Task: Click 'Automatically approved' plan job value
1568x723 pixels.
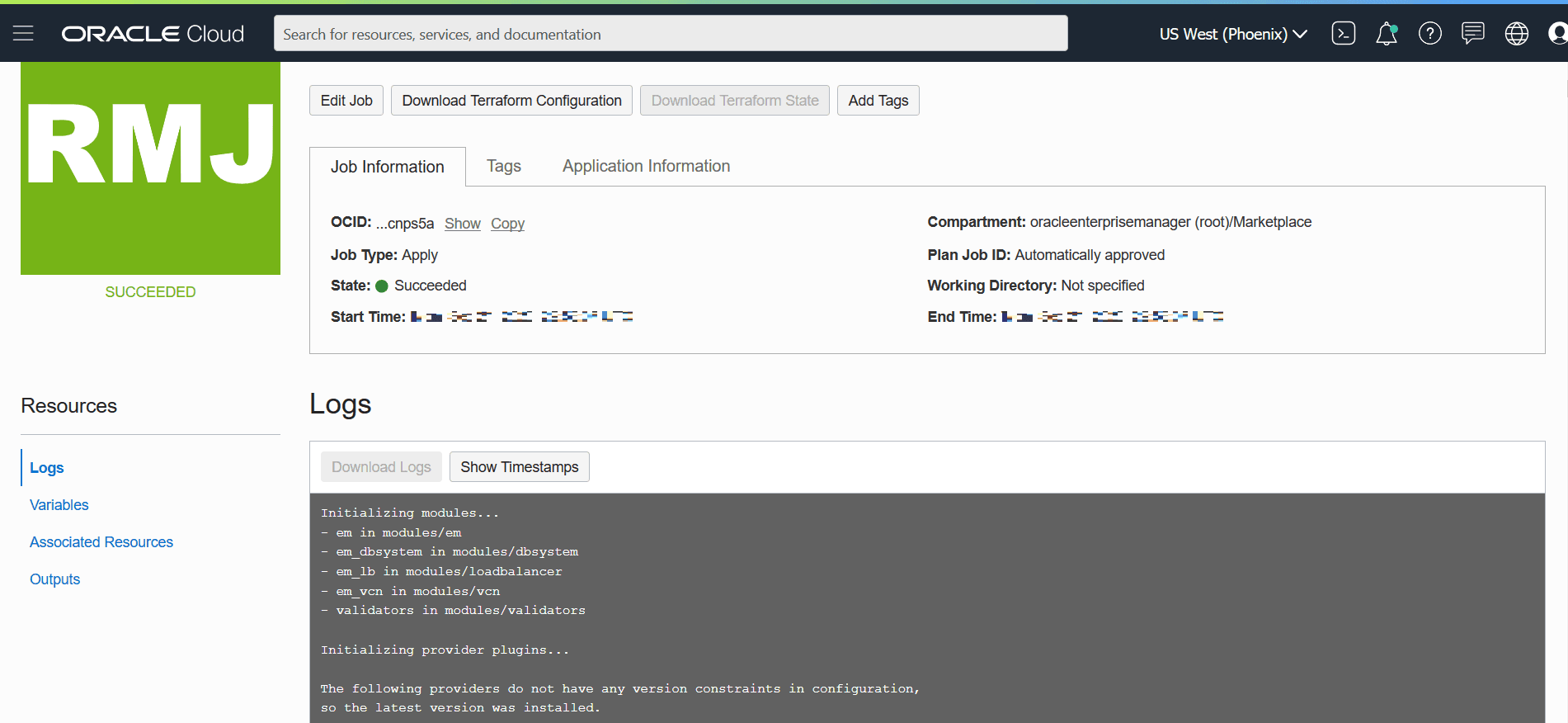Action: [x=1090, y=255]
